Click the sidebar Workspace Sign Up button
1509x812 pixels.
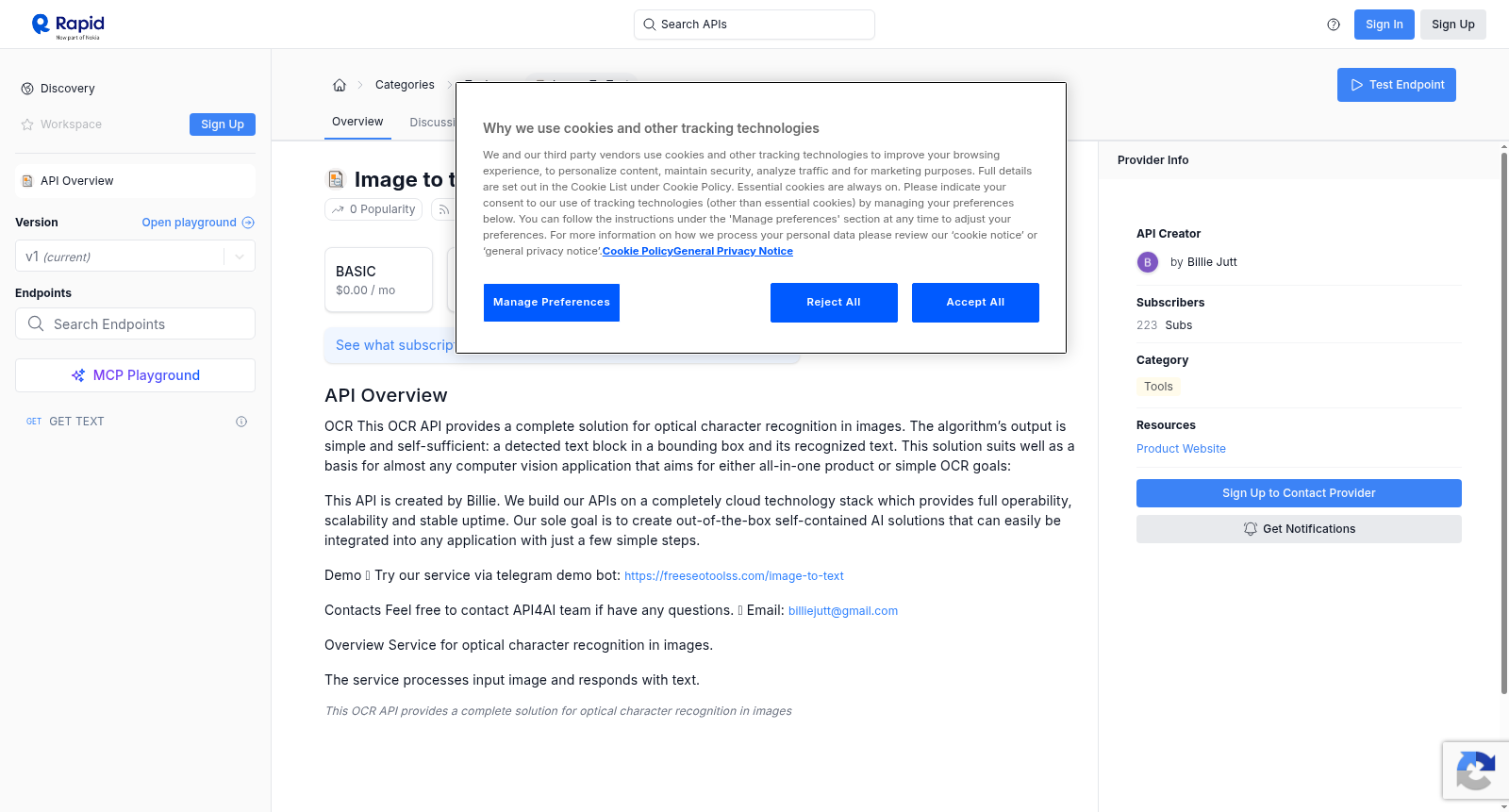[x=223, y=124]
